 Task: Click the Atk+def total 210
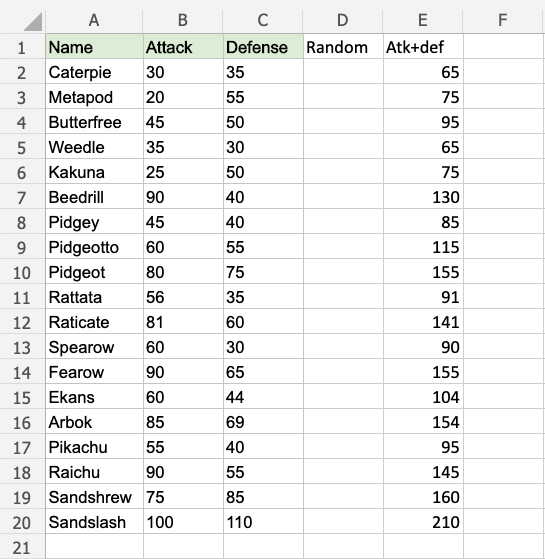[x=423, y=522]
